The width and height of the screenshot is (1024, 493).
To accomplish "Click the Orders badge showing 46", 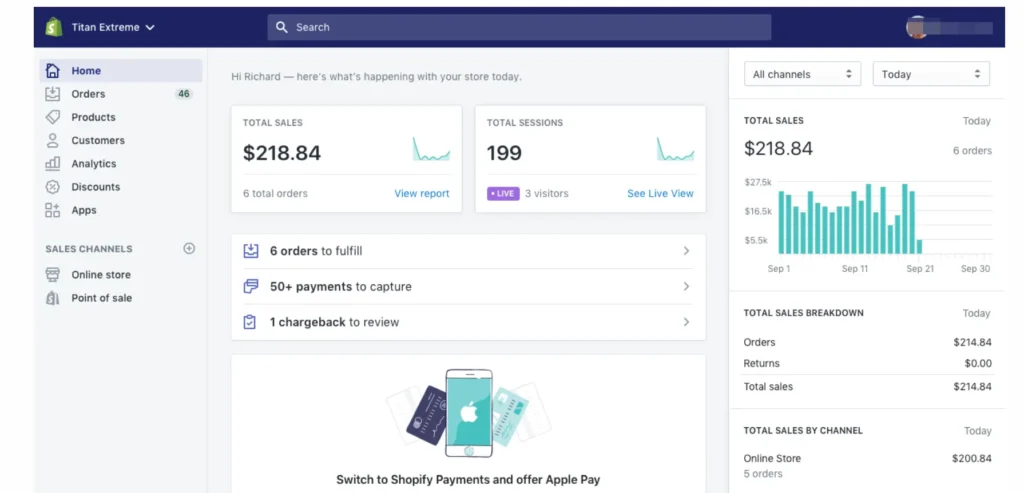I will [184, 94].
